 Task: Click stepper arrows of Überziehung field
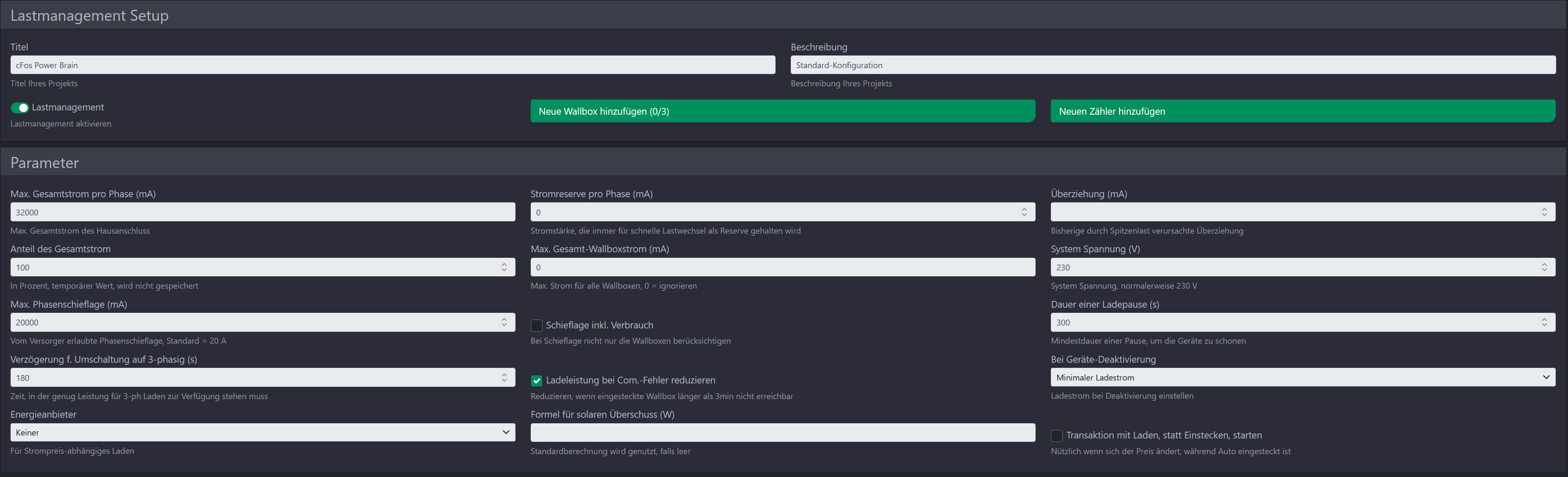coord(1544,212)
